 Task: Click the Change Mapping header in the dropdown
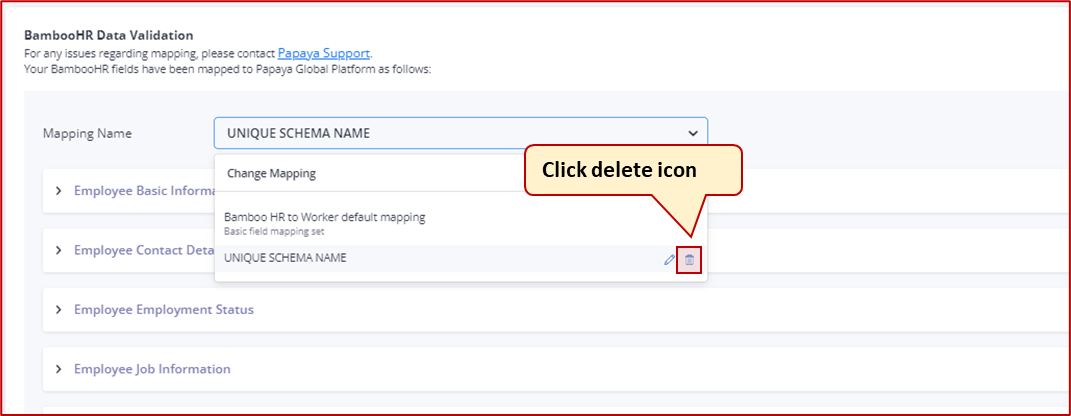[x=271, y=173]
